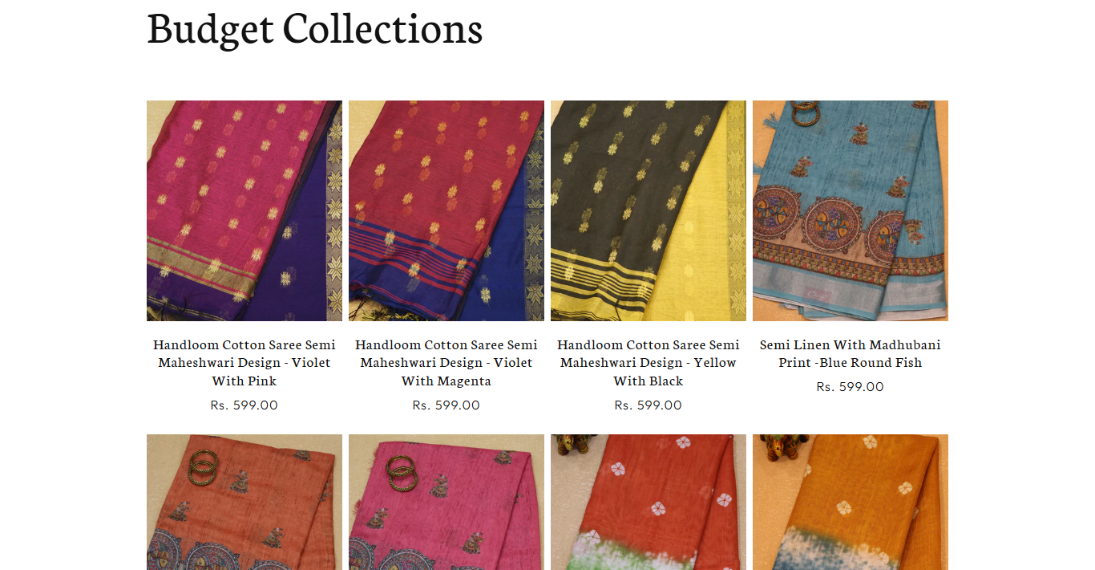1095x570 pixels.
Task: Open the violet with pink saree photo
Action: 244,210
